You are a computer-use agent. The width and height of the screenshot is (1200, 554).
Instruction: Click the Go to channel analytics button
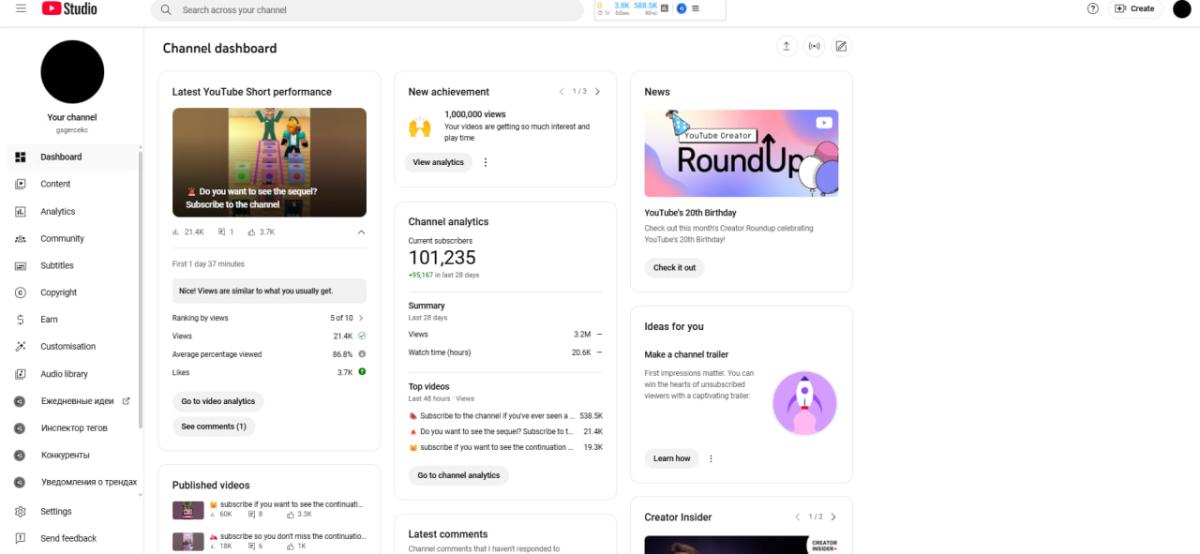(x=458, y=475)
